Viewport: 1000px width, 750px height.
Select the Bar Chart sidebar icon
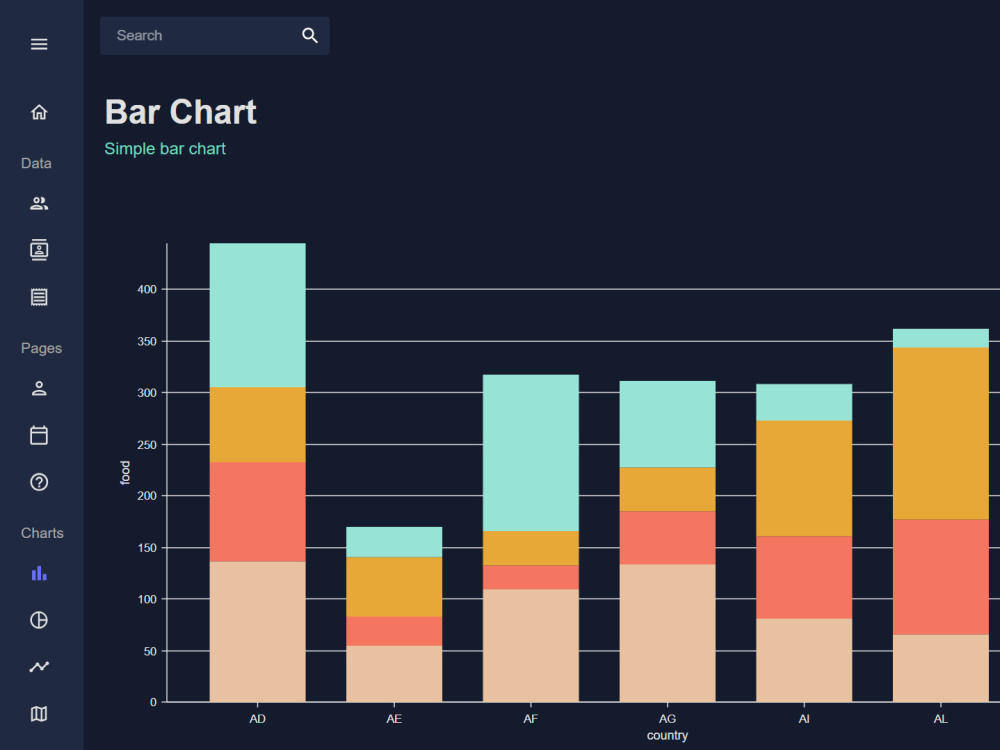[x=39, y=573]
